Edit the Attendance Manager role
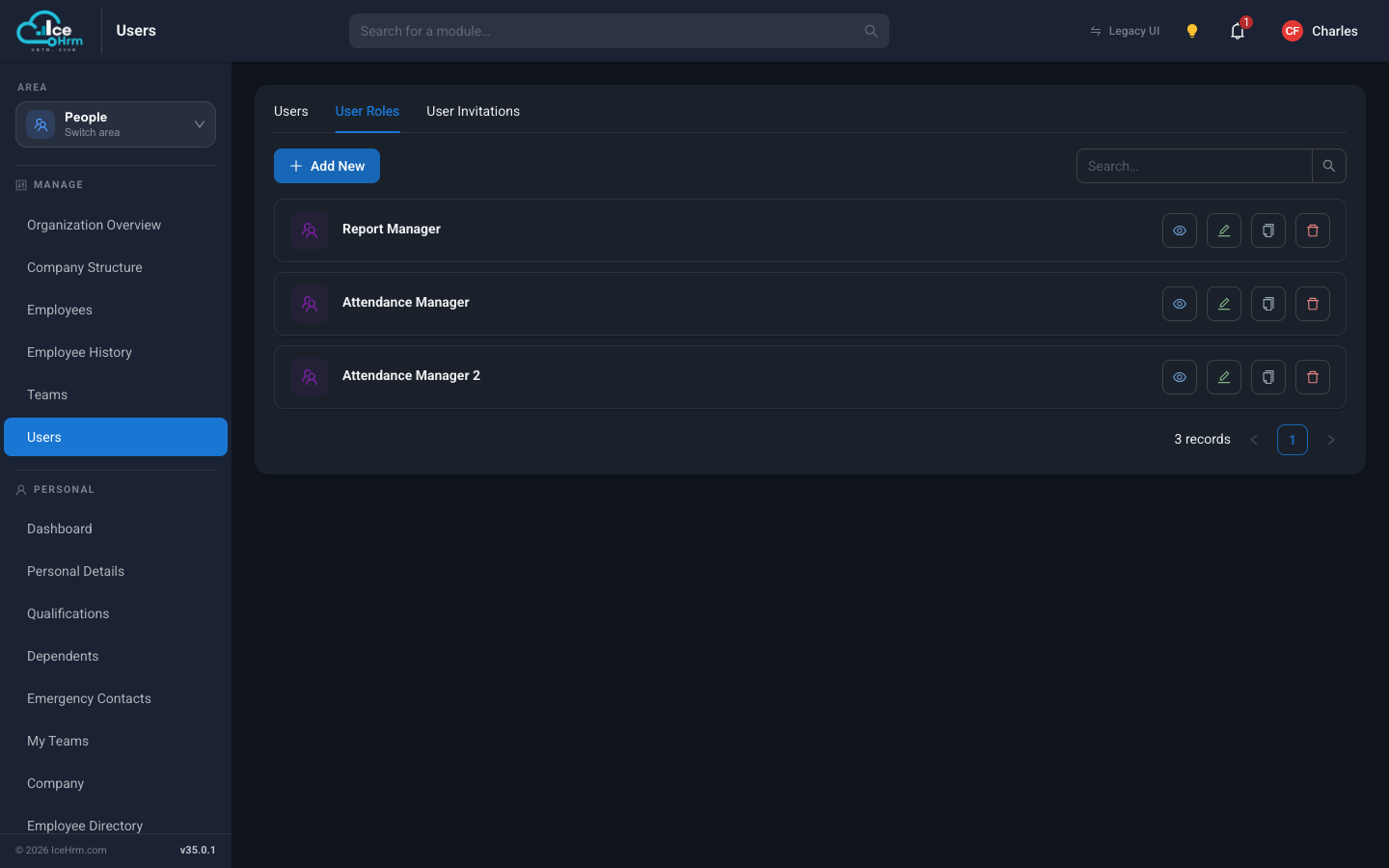 (x=1224, y=304)
